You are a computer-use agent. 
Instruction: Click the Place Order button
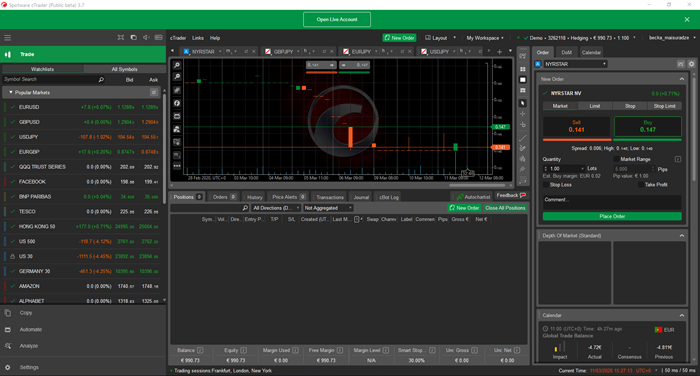click(x=612, y=216)
